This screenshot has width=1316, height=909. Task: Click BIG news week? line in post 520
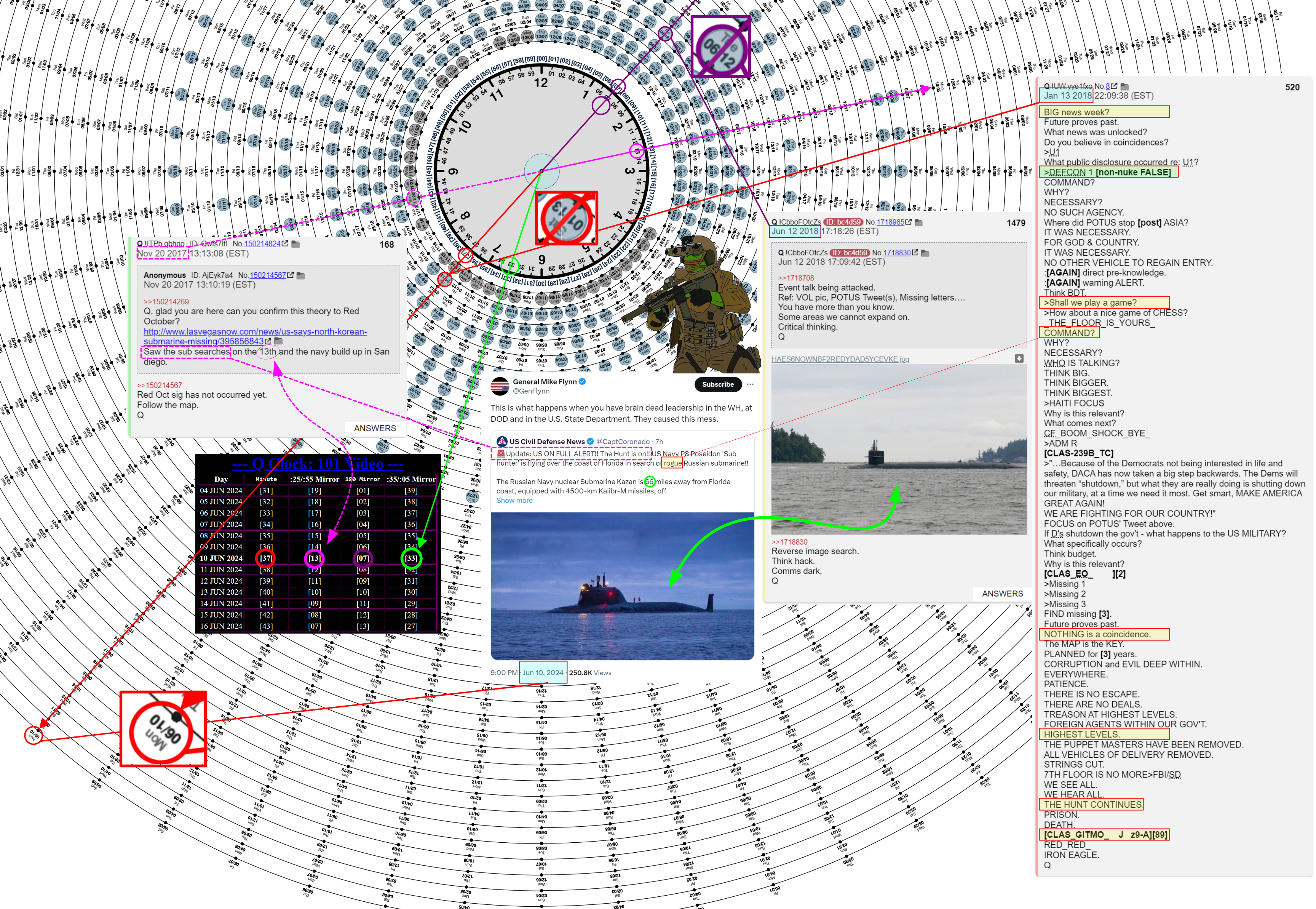1076,112
